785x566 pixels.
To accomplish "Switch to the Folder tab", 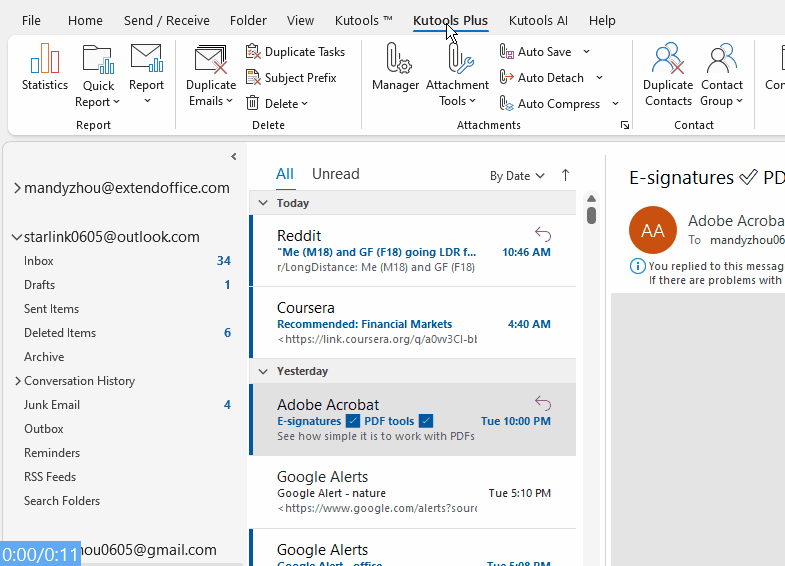I will pos(248,21).
